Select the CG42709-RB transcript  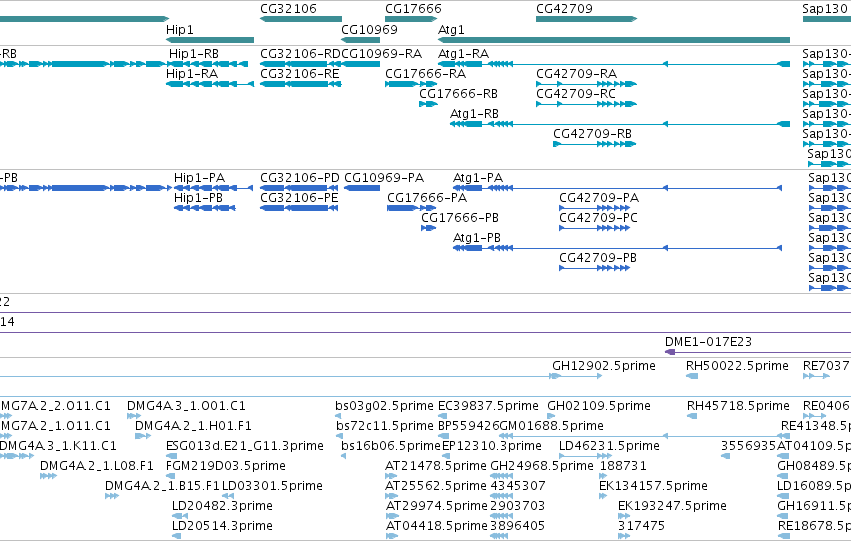[594, 144]
